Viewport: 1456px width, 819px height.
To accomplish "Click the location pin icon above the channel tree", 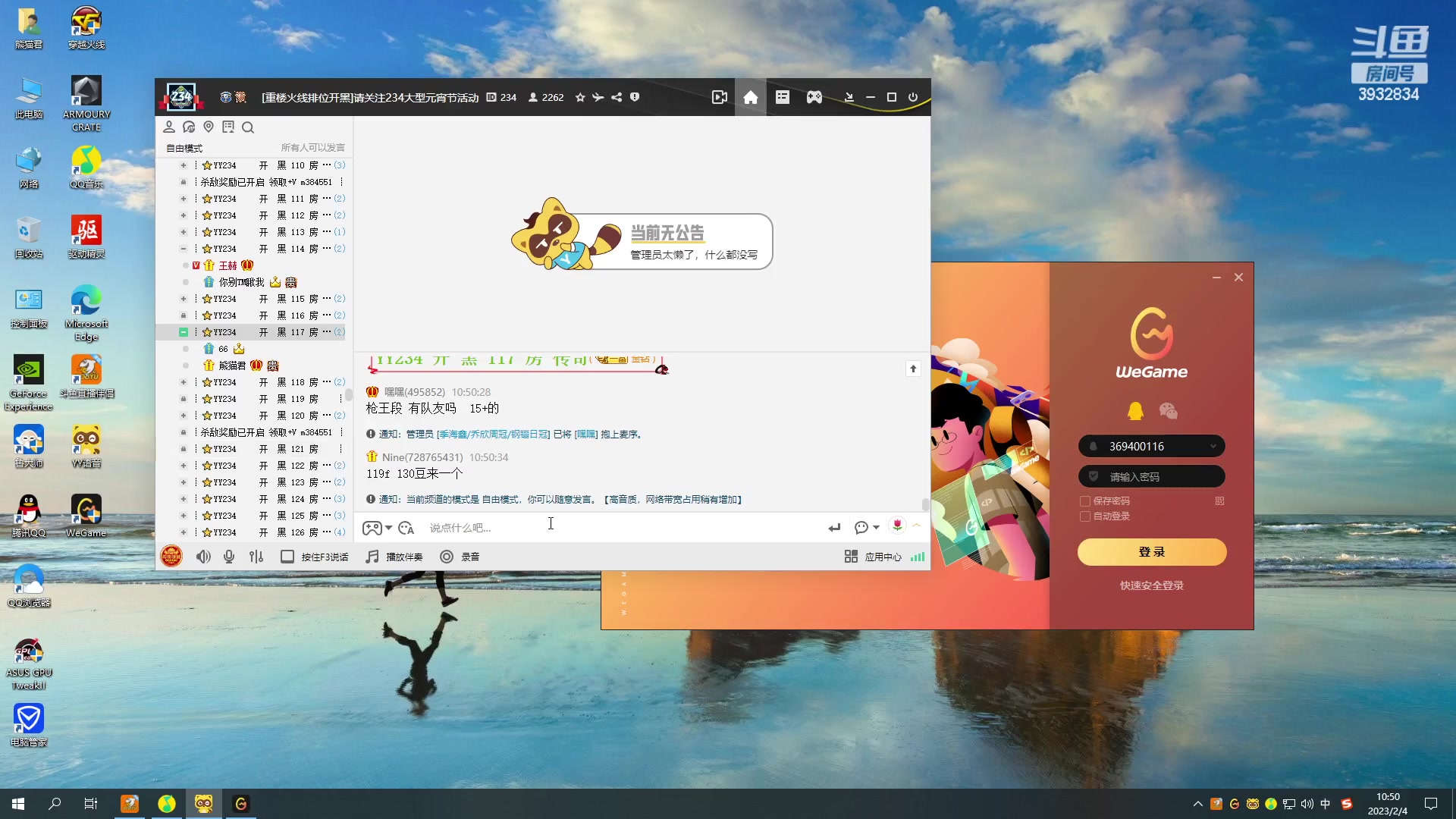I will point(209,127).
